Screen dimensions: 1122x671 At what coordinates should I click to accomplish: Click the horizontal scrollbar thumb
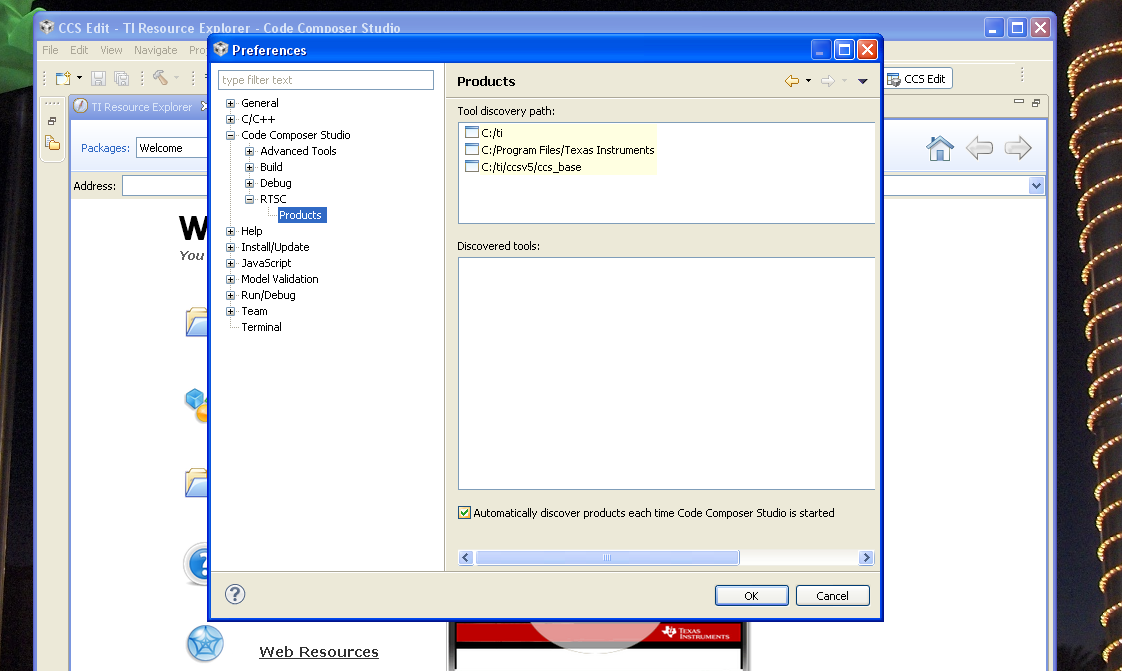607,557
